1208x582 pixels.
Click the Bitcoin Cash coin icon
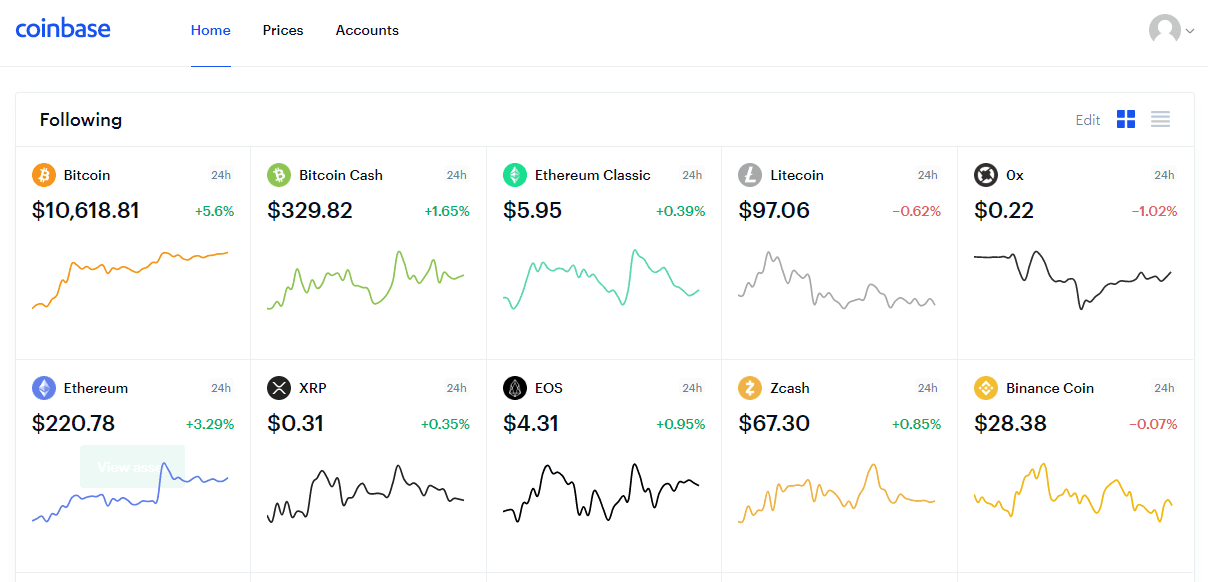[x=279, y=175]
